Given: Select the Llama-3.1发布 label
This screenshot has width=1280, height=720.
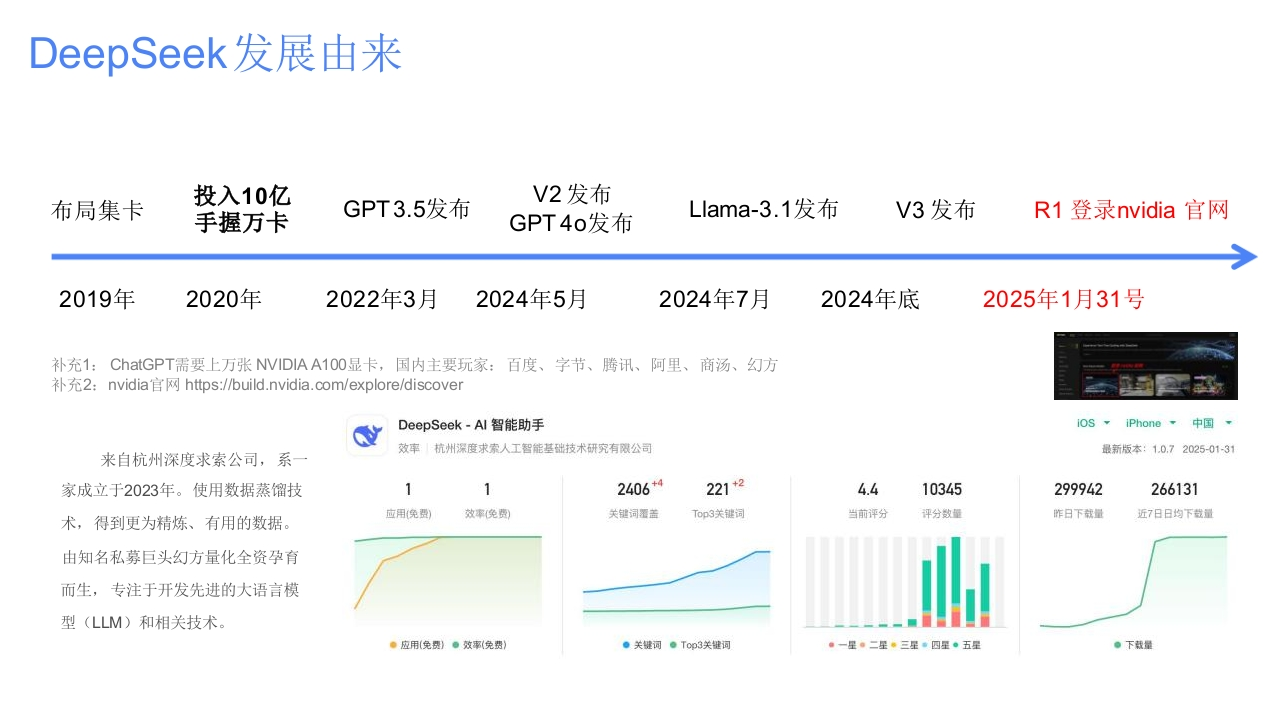Looking at the screenshot, I should click(x=763, y=209).
